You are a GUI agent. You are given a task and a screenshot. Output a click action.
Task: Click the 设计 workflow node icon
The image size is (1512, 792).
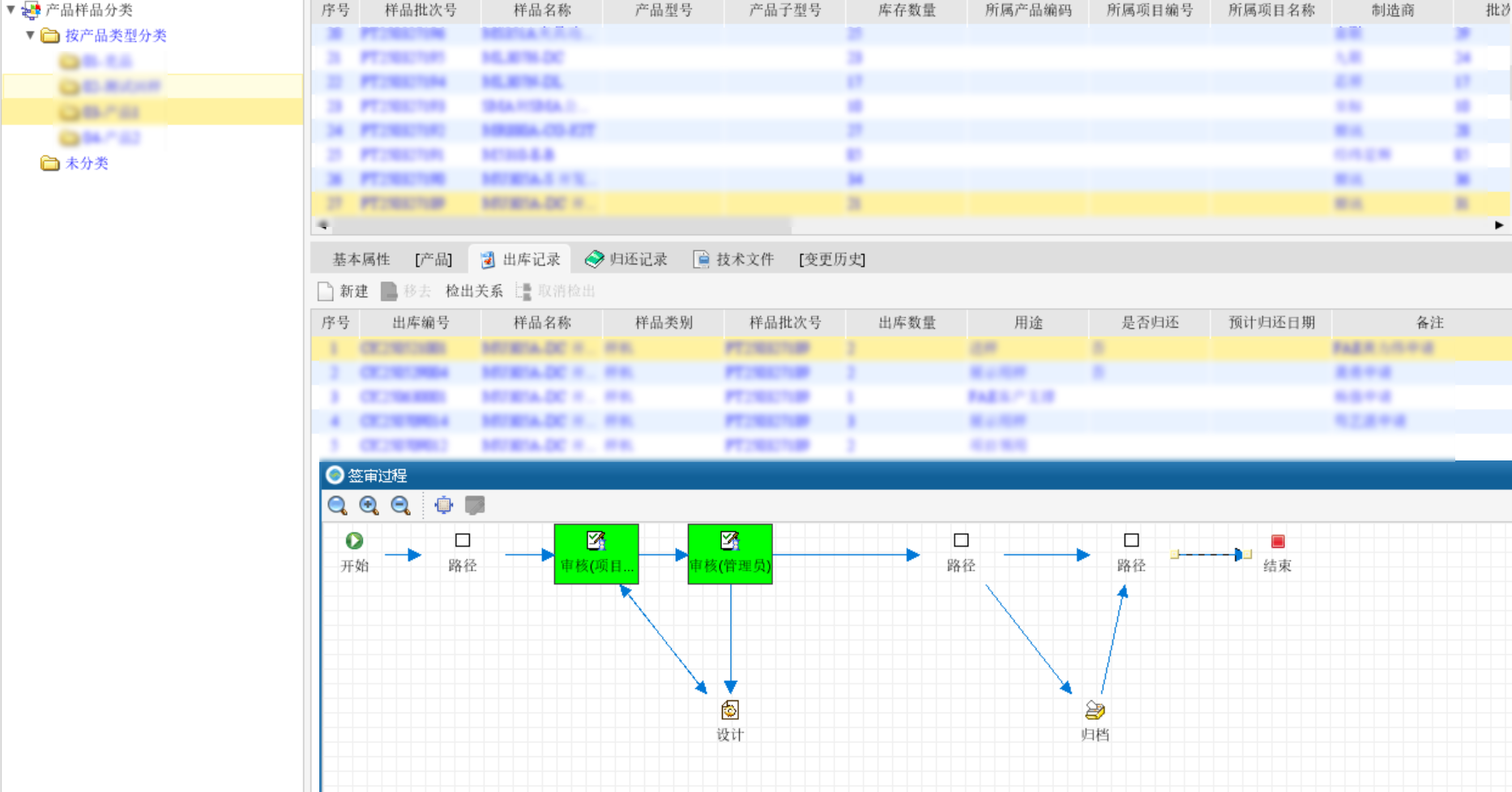(x=729, y=710)
